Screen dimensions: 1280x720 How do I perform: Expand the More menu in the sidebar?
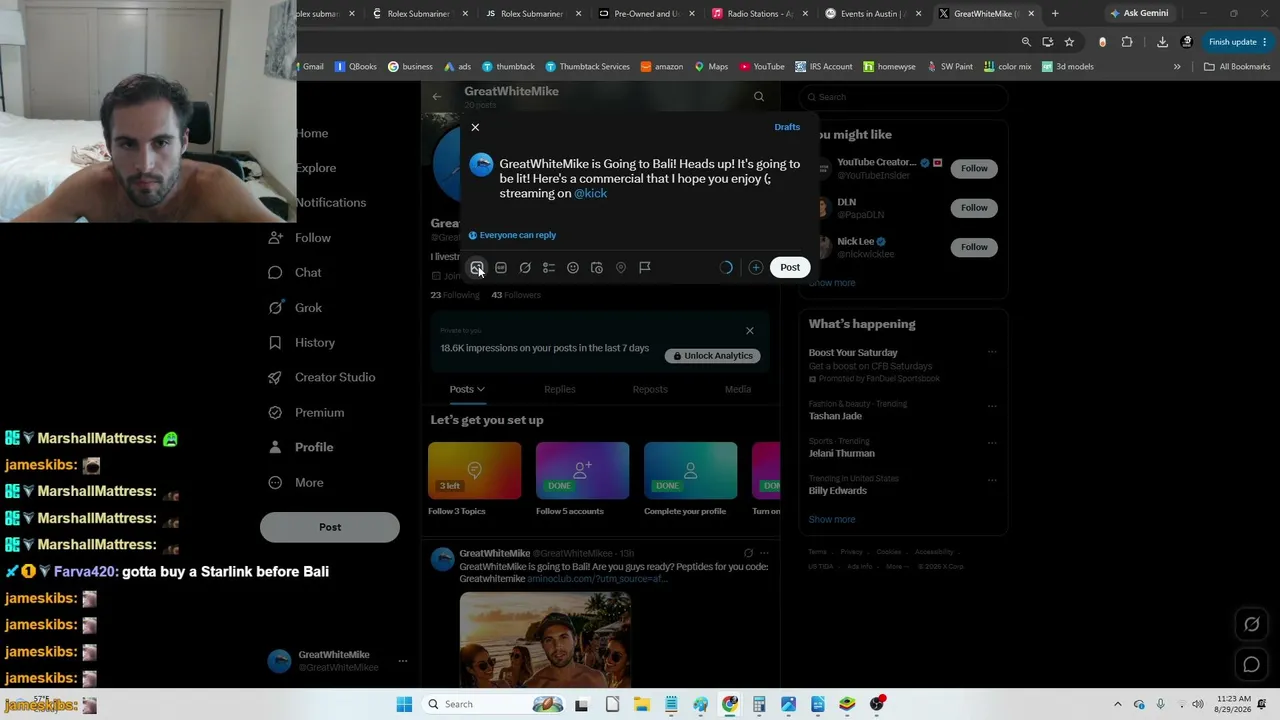pyautogui.click(x=296, y=483)
